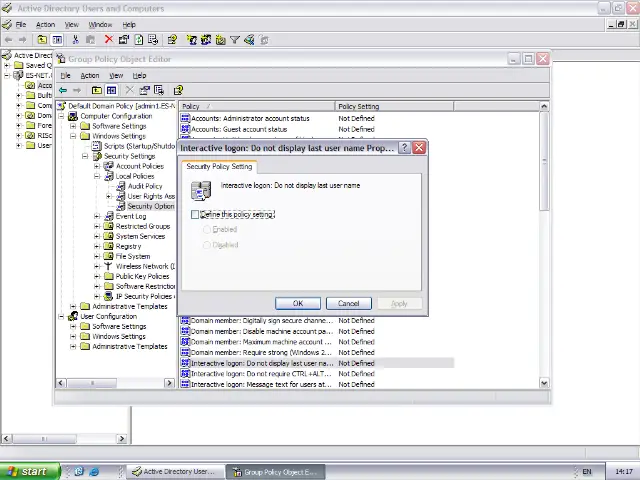The image size is (640, 480).
Task: Select the Audit Policy tree item
Action: click(x=145, y=186)
